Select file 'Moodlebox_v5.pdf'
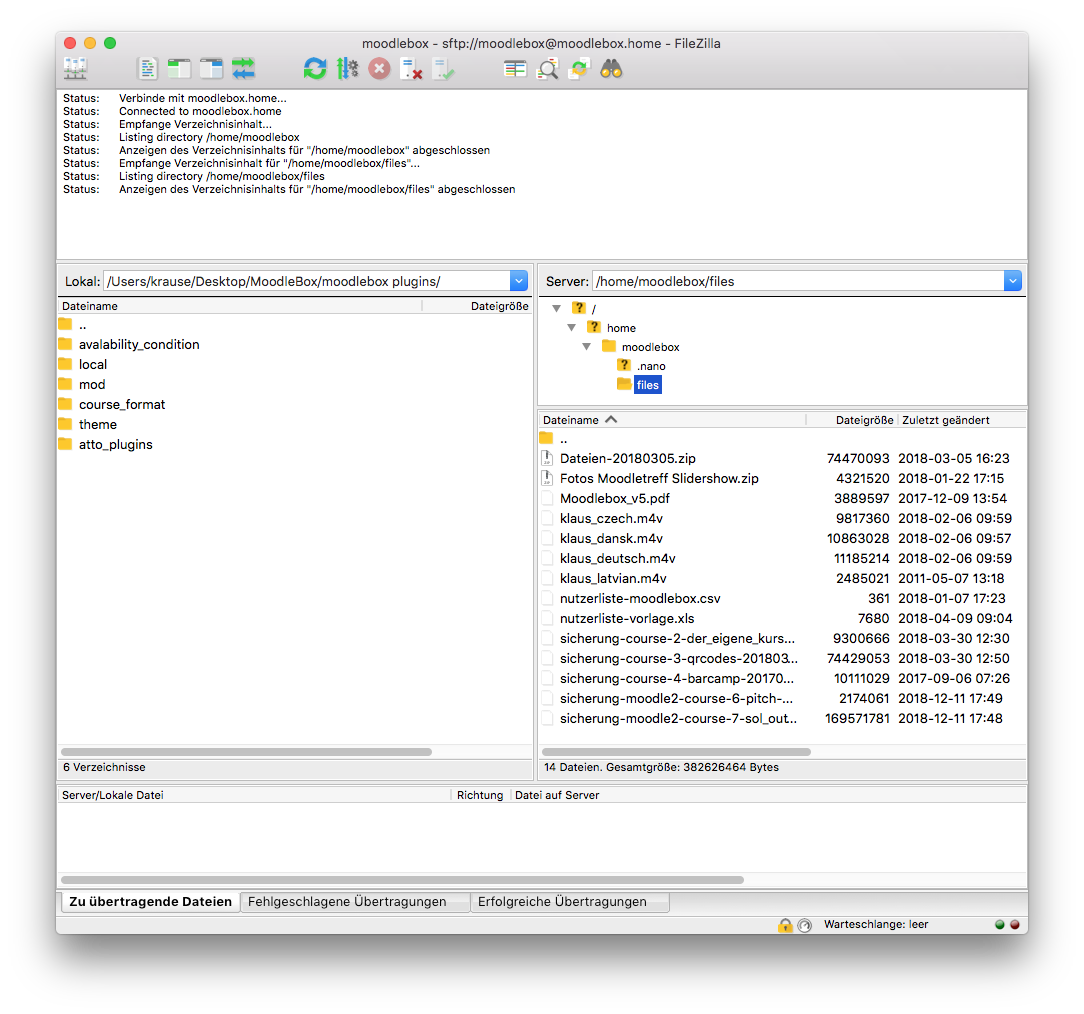 [782, 498]
